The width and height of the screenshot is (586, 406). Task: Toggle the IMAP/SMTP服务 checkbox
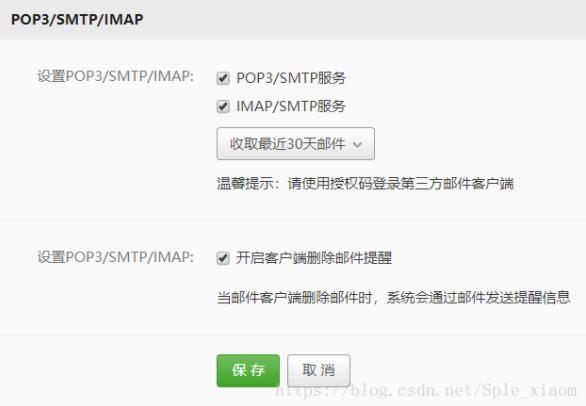tap(223, 107)
